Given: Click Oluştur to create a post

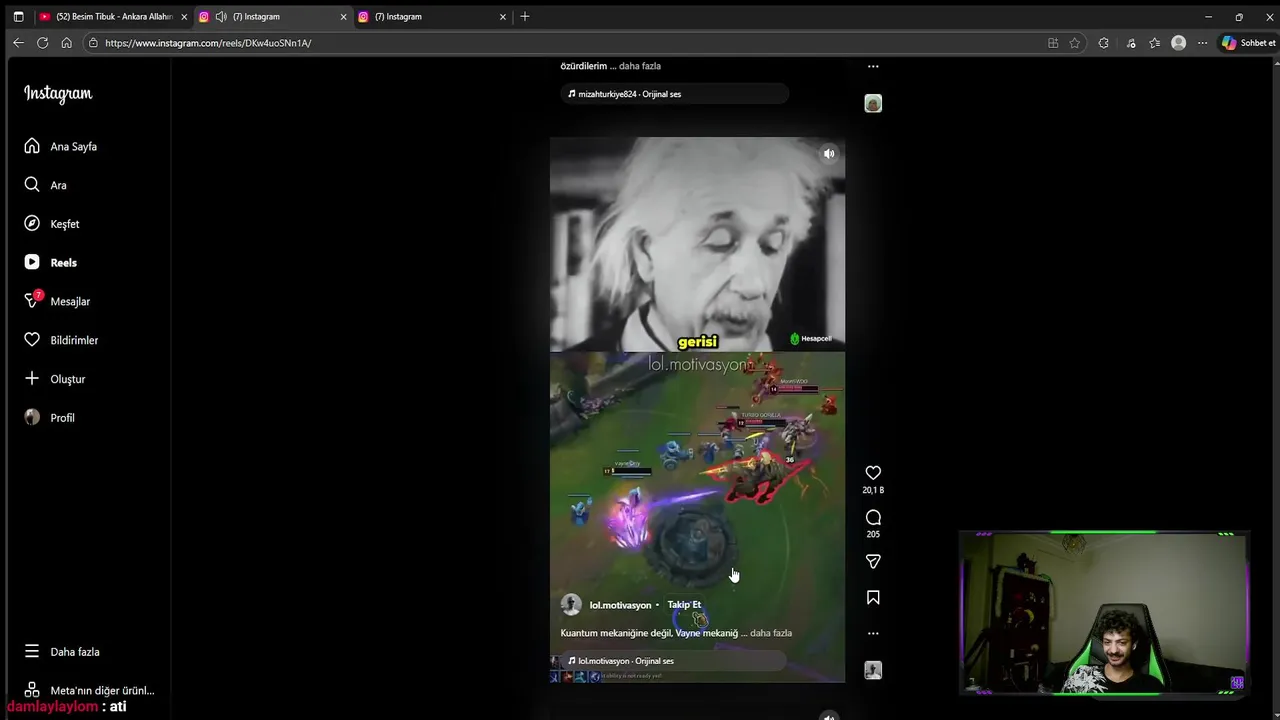Looking at the screenshot, I should (x=55, y=379).
